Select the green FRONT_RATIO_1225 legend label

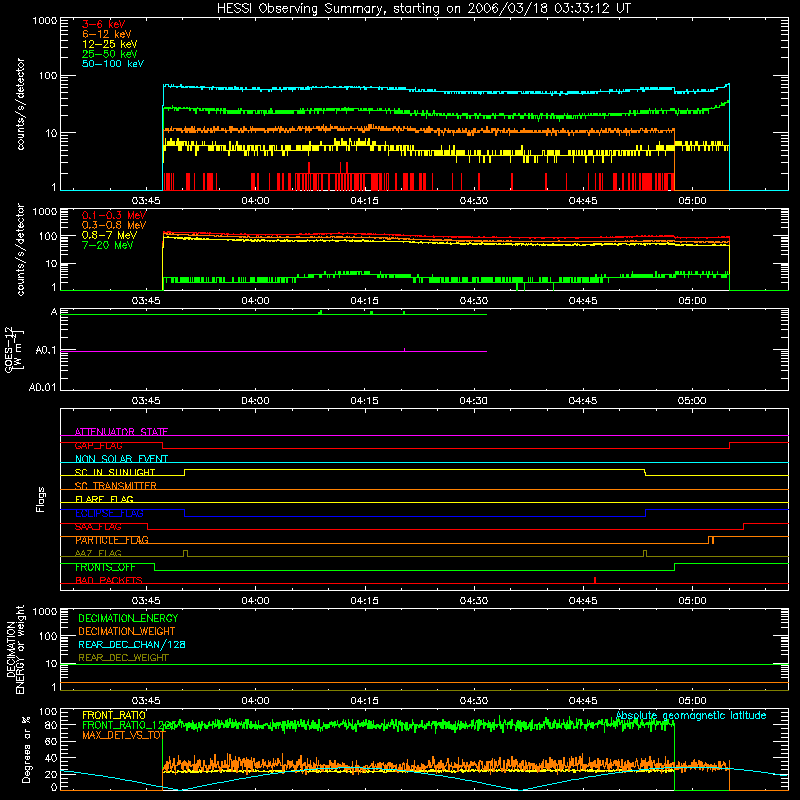129,725
